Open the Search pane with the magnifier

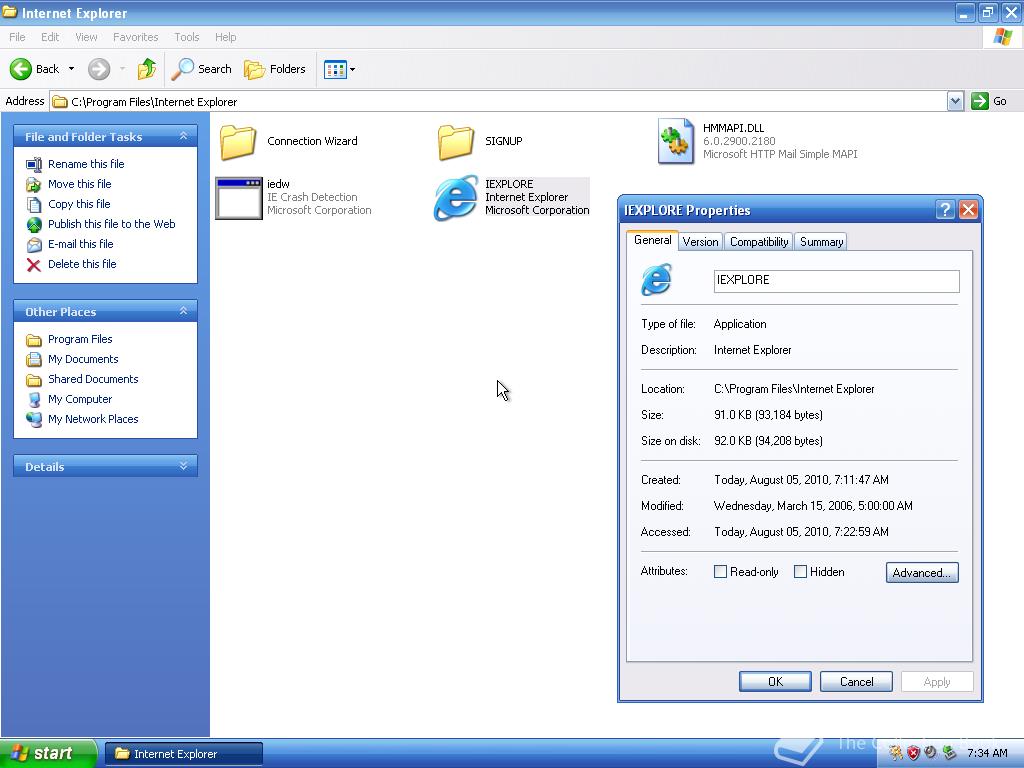click(x=201, y=69)
